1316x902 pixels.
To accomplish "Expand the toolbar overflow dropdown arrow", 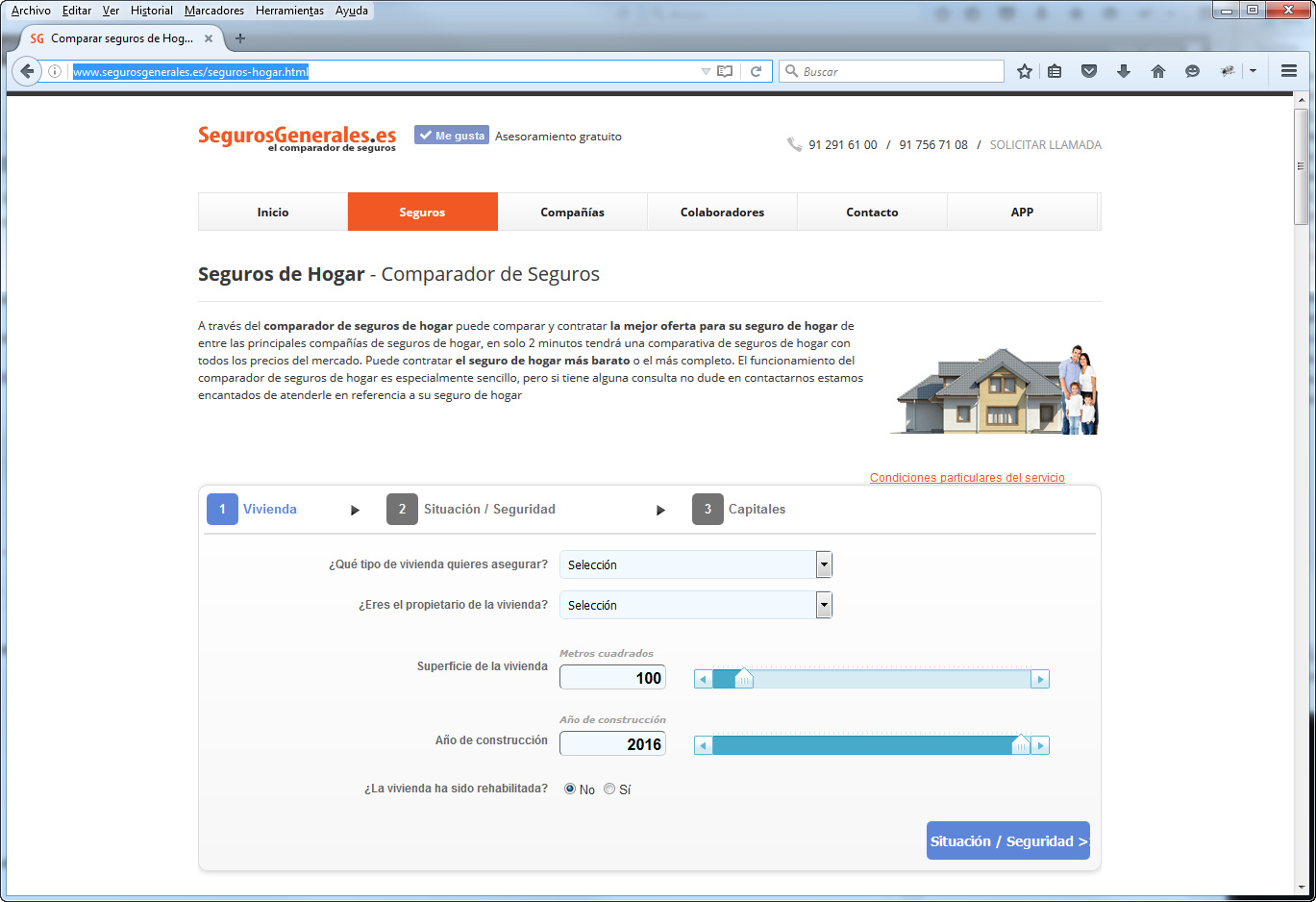I will coord(1253,71).
